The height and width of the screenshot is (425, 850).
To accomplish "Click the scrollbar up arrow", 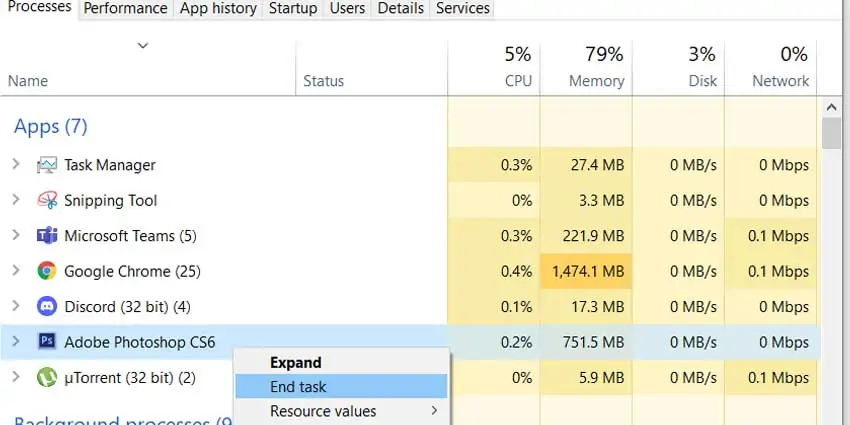I will tap(832, 108).
